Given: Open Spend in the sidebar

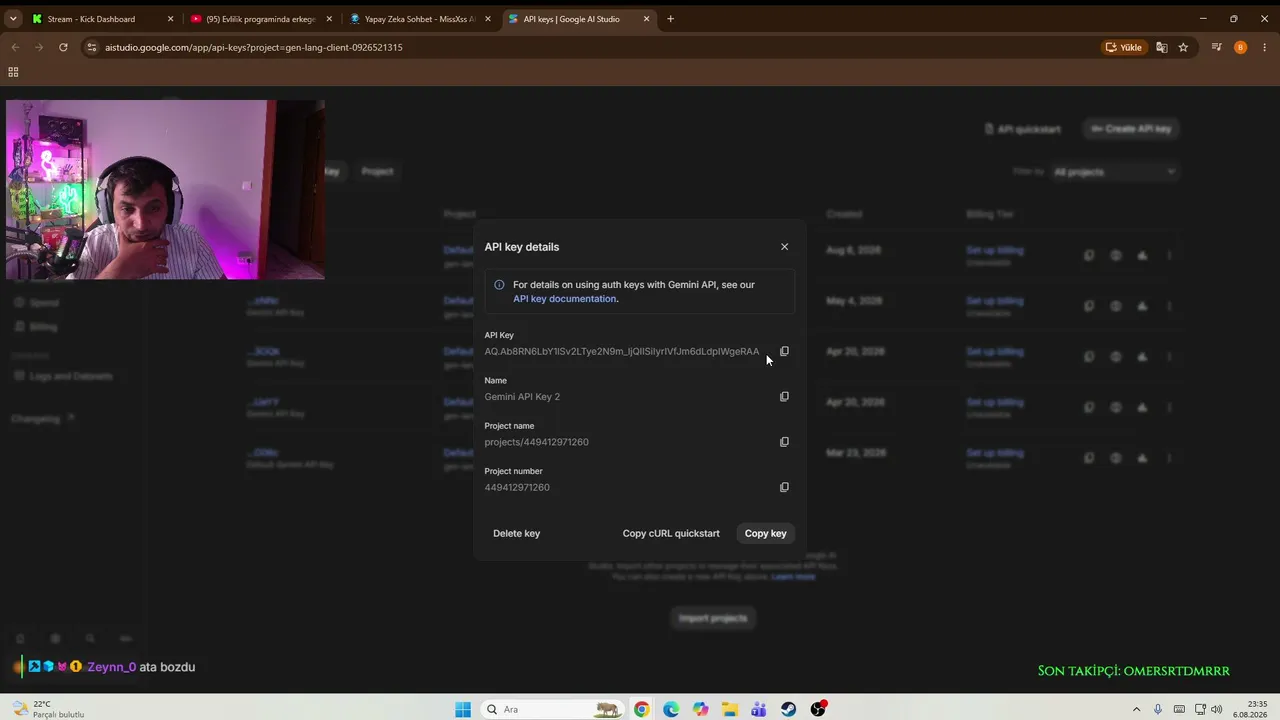Looking at the screenshot, I should (x=37, y=302).
